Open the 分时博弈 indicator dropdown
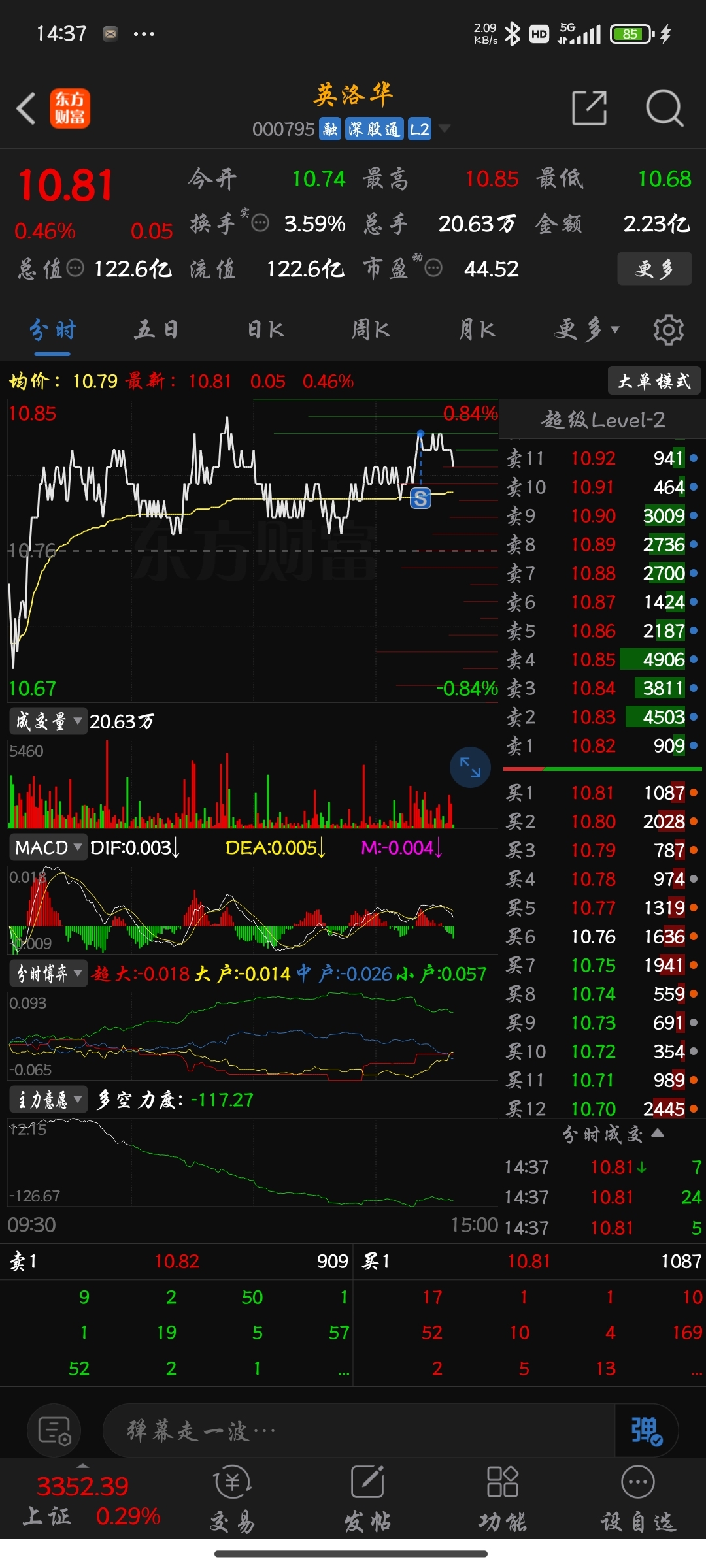706x1568 pixels. [x=48, y=973]
